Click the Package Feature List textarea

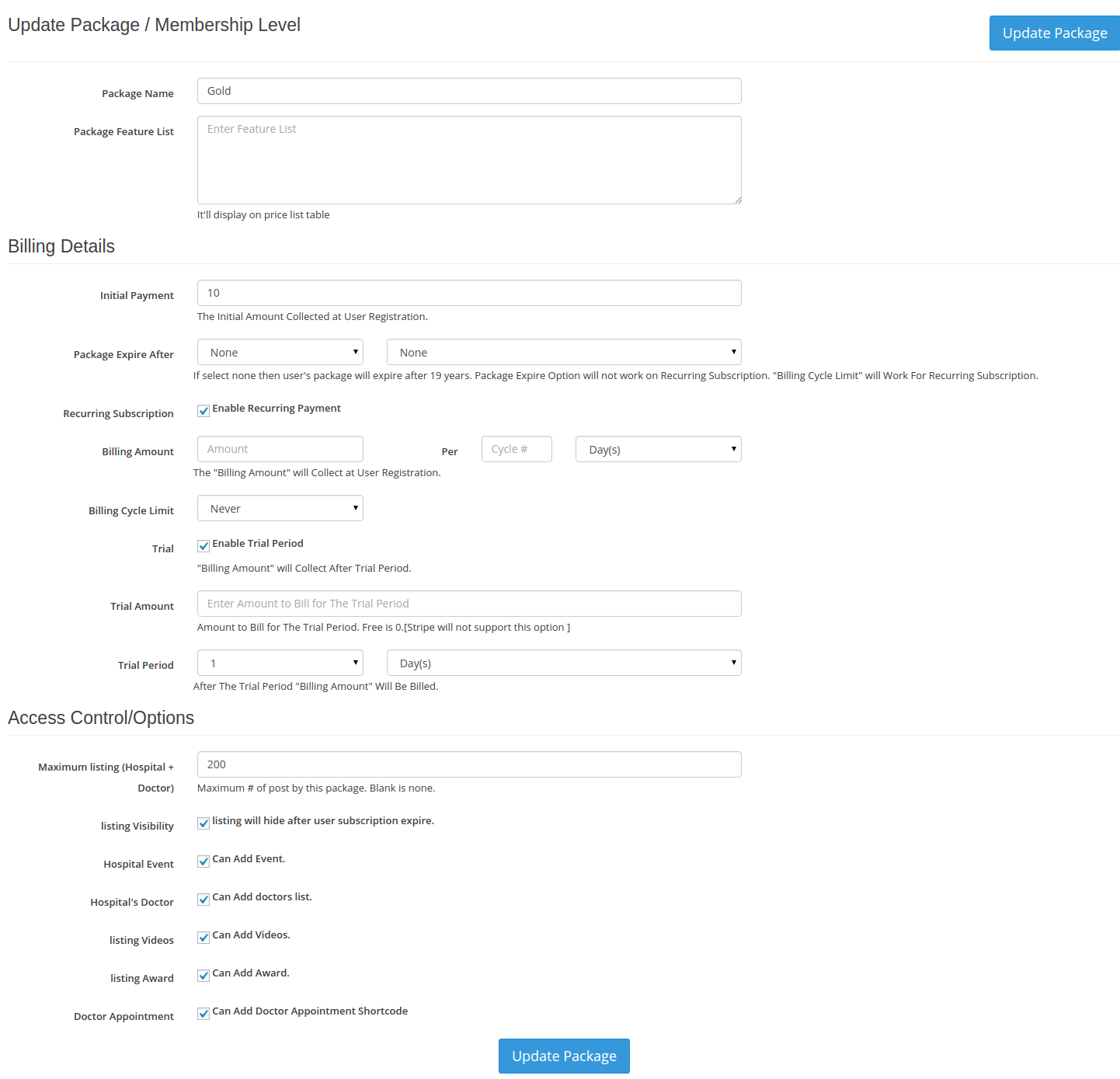point(469,160)
